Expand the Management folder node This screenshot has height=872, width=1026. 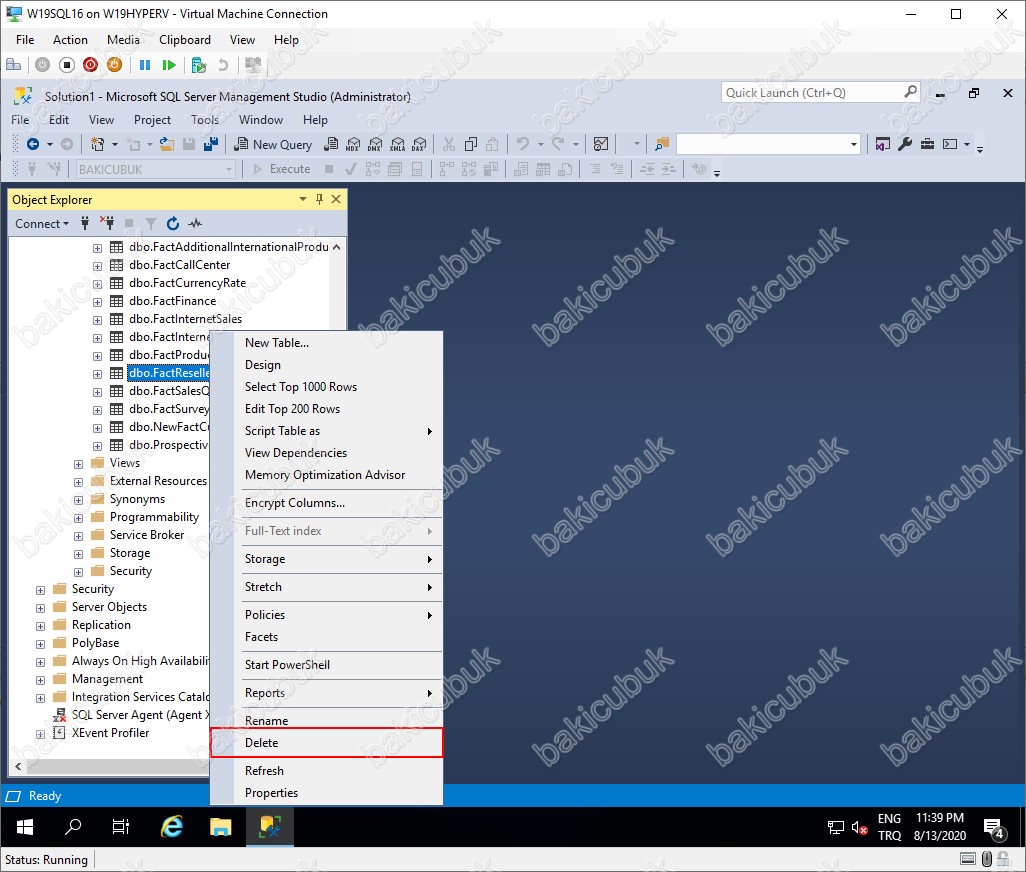pos(40,680)
